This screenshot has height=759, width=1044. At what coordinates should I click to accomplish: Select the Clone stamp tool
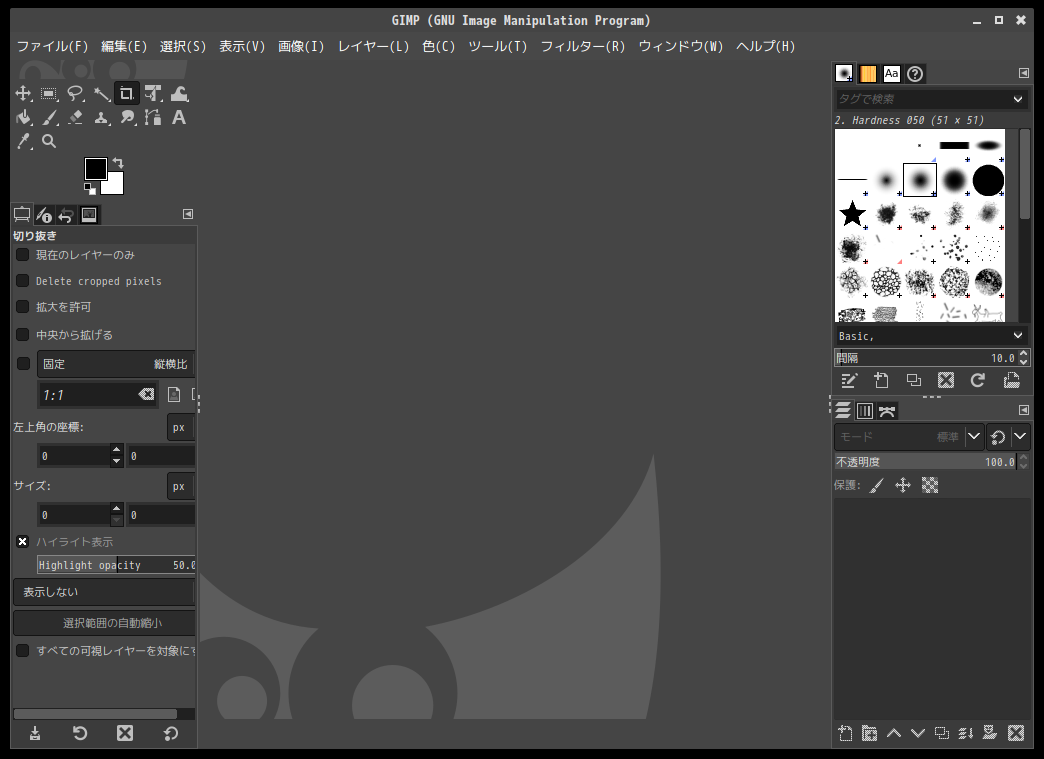click(101, 118)
